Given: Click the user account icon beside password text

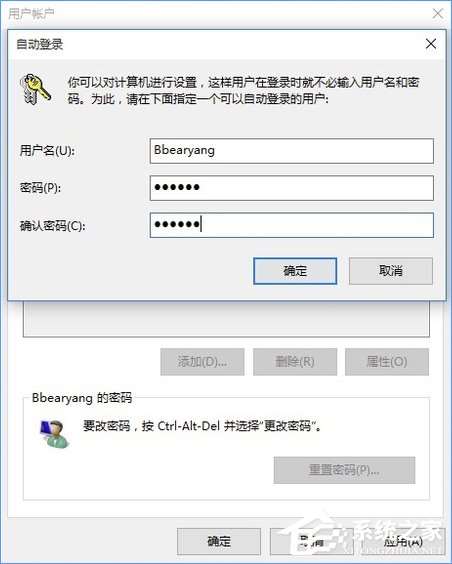Looking at the screenshot, I should (55, 434).
